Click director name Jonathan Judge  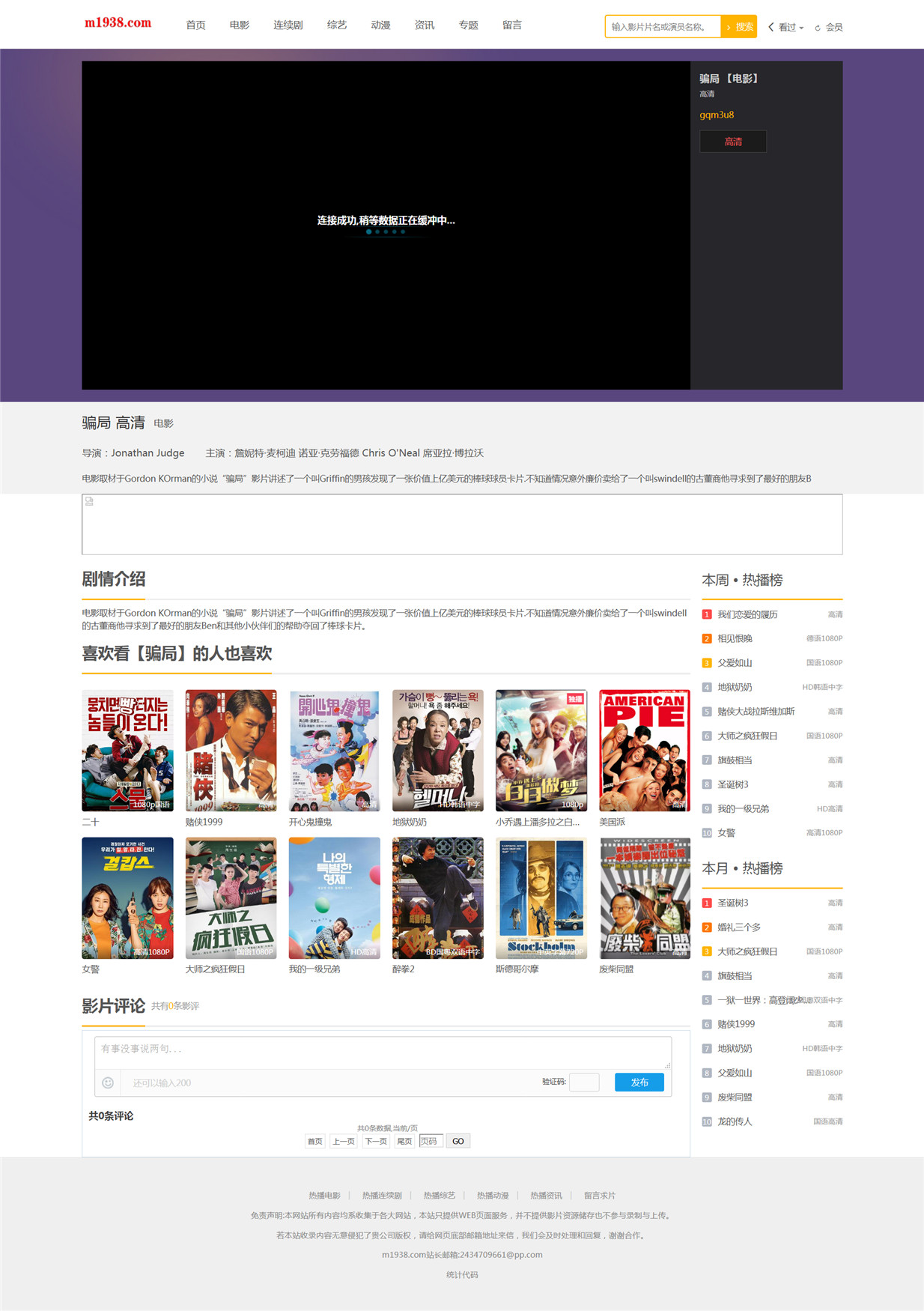click(148, 452)
